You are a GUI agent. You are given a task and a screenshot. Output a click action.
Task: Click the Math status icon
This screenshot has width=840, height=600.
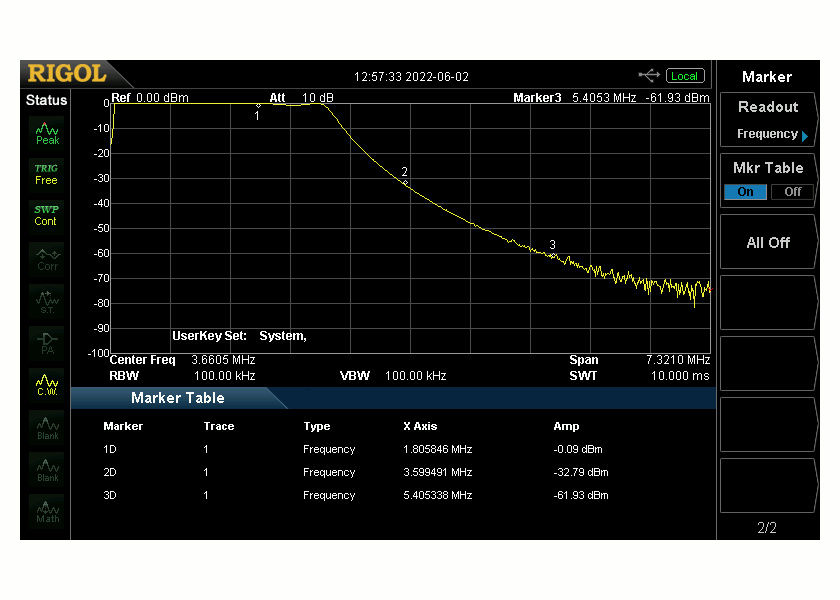coord(45,510)
